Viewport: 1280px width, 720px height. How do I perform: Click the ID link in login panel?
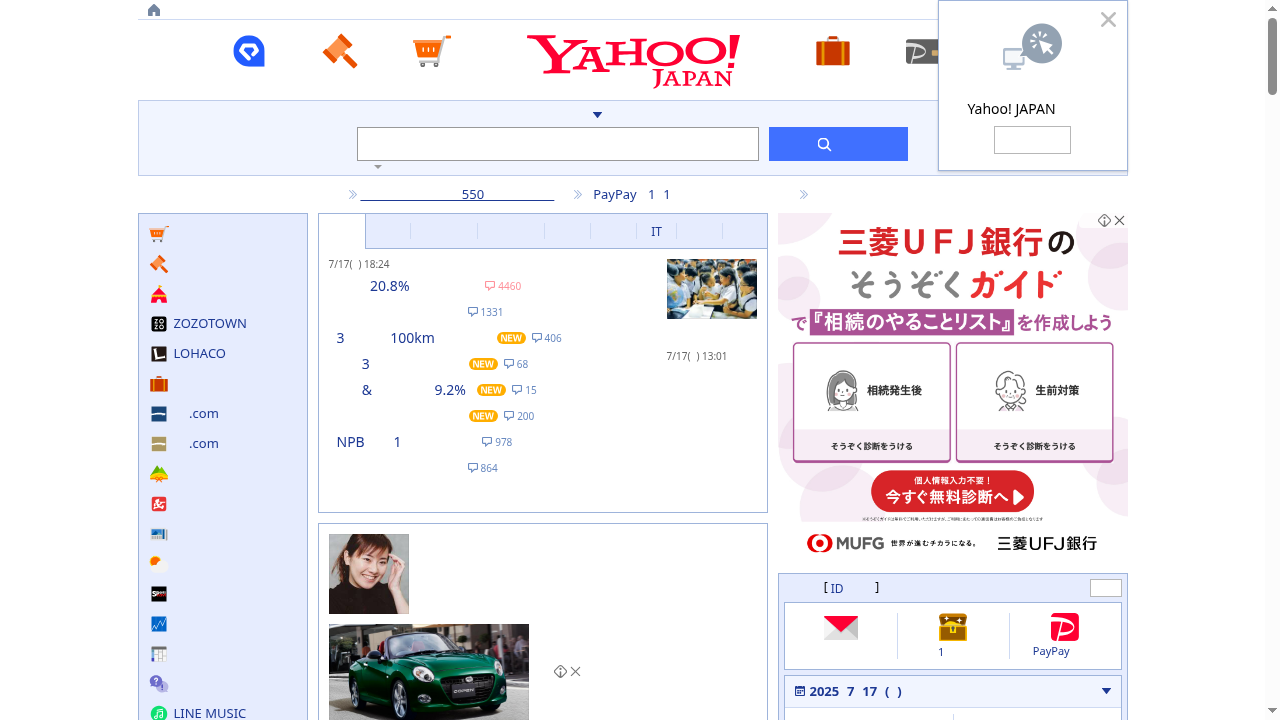click(x=837, y=588)
